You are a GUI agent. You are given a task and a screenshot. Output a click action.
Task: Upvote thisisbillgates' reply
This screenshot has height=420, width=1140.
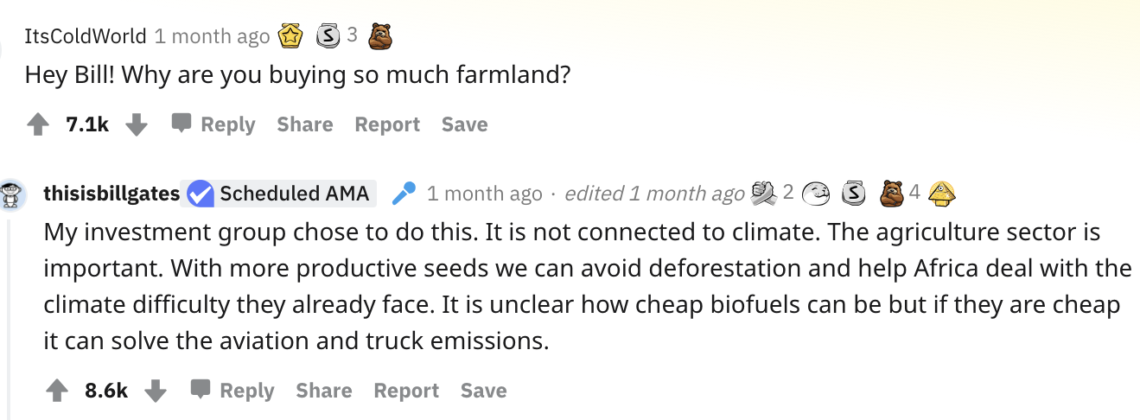coord(57,391)
